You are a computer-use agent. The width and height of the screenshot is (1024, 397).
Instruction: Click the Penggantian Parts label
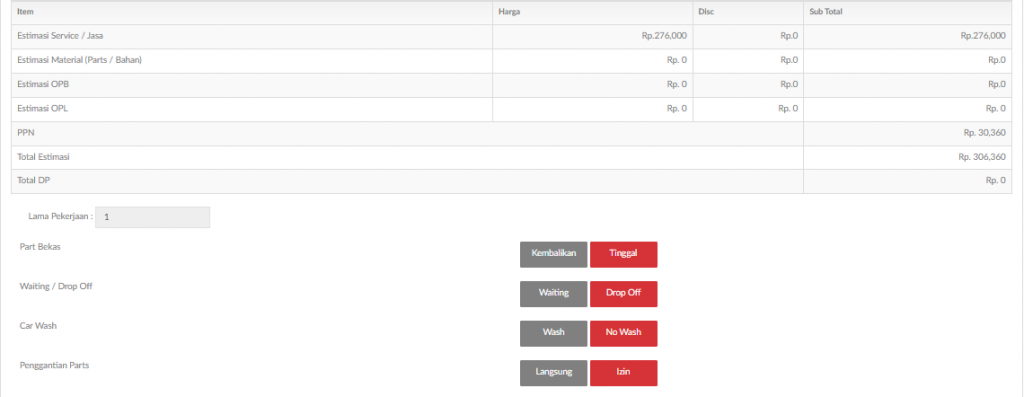click(x=54, y=365)
